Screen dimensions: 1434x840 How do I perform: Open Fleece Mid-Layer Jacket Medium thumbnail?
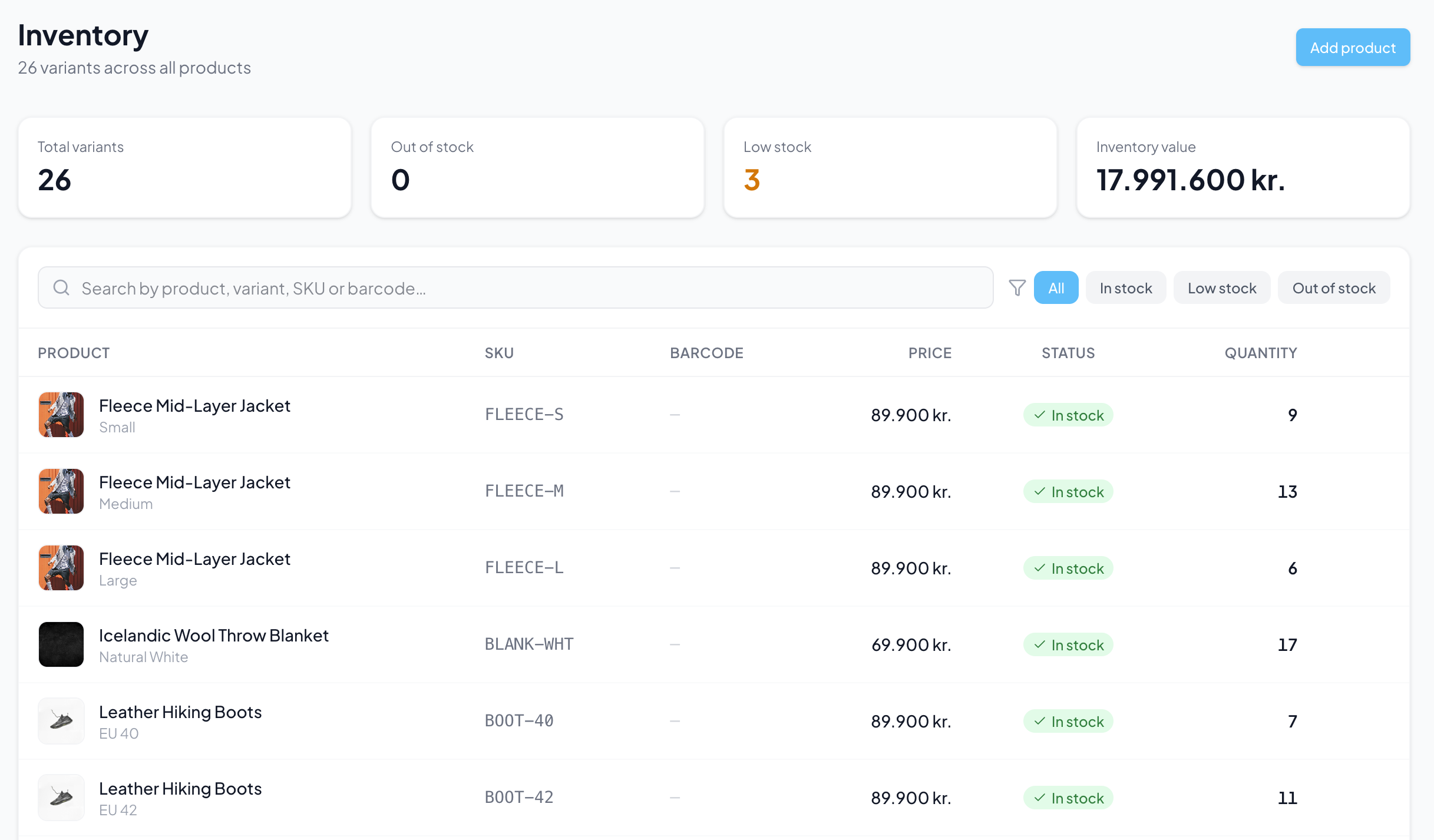pyautogui.click(x=61, y=491)
